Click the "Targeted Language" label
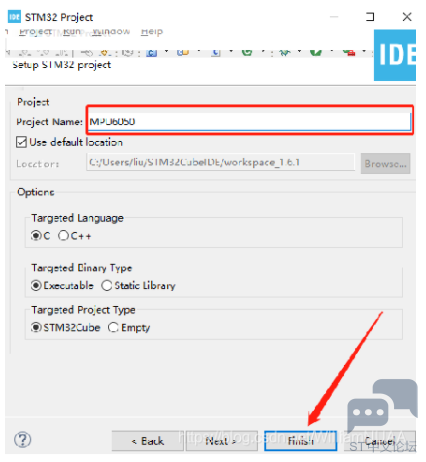The width and height of the screenshot is (426, 462). point(77,218)
